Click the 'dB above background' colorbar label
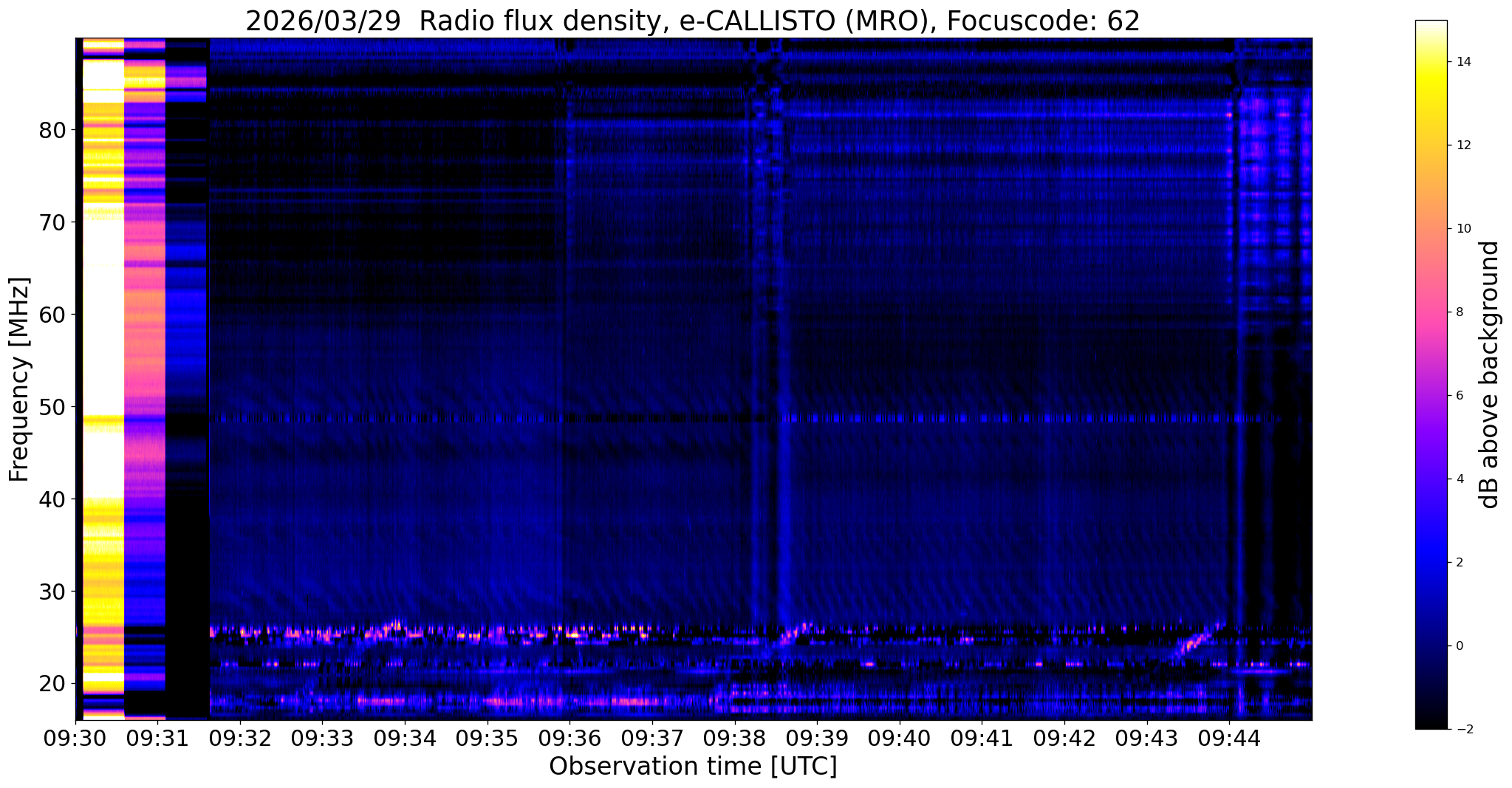The height and width of the screenshot is (788, 1512). (x=1489, y=374)
